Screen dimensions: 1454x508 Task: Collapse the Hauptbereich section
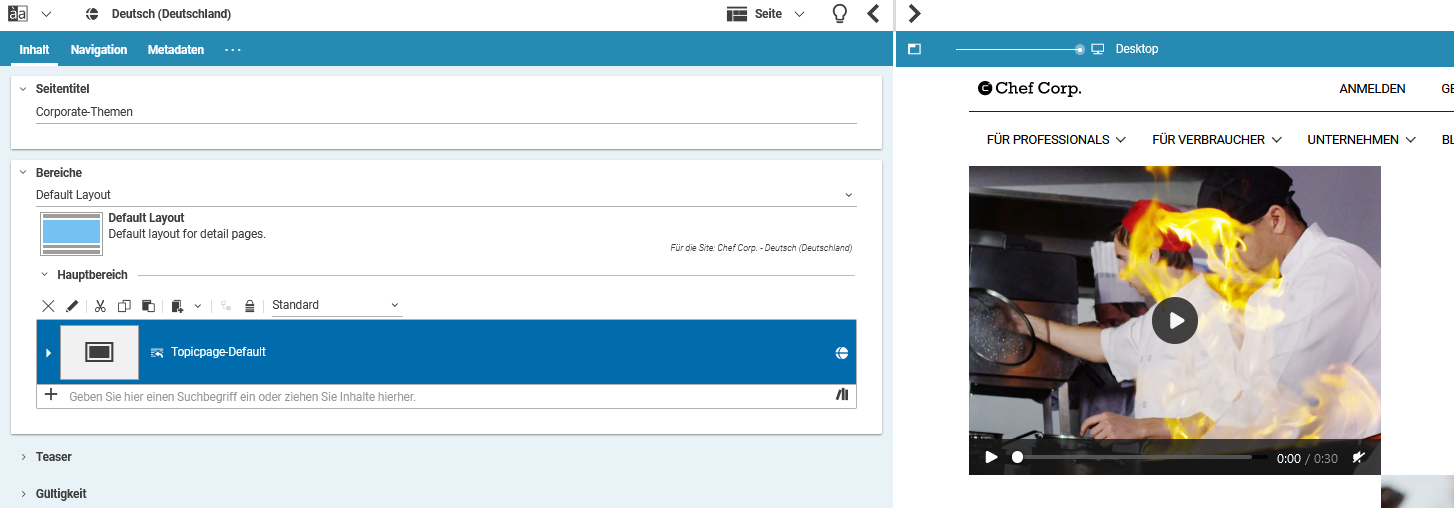tap(44, 275)
